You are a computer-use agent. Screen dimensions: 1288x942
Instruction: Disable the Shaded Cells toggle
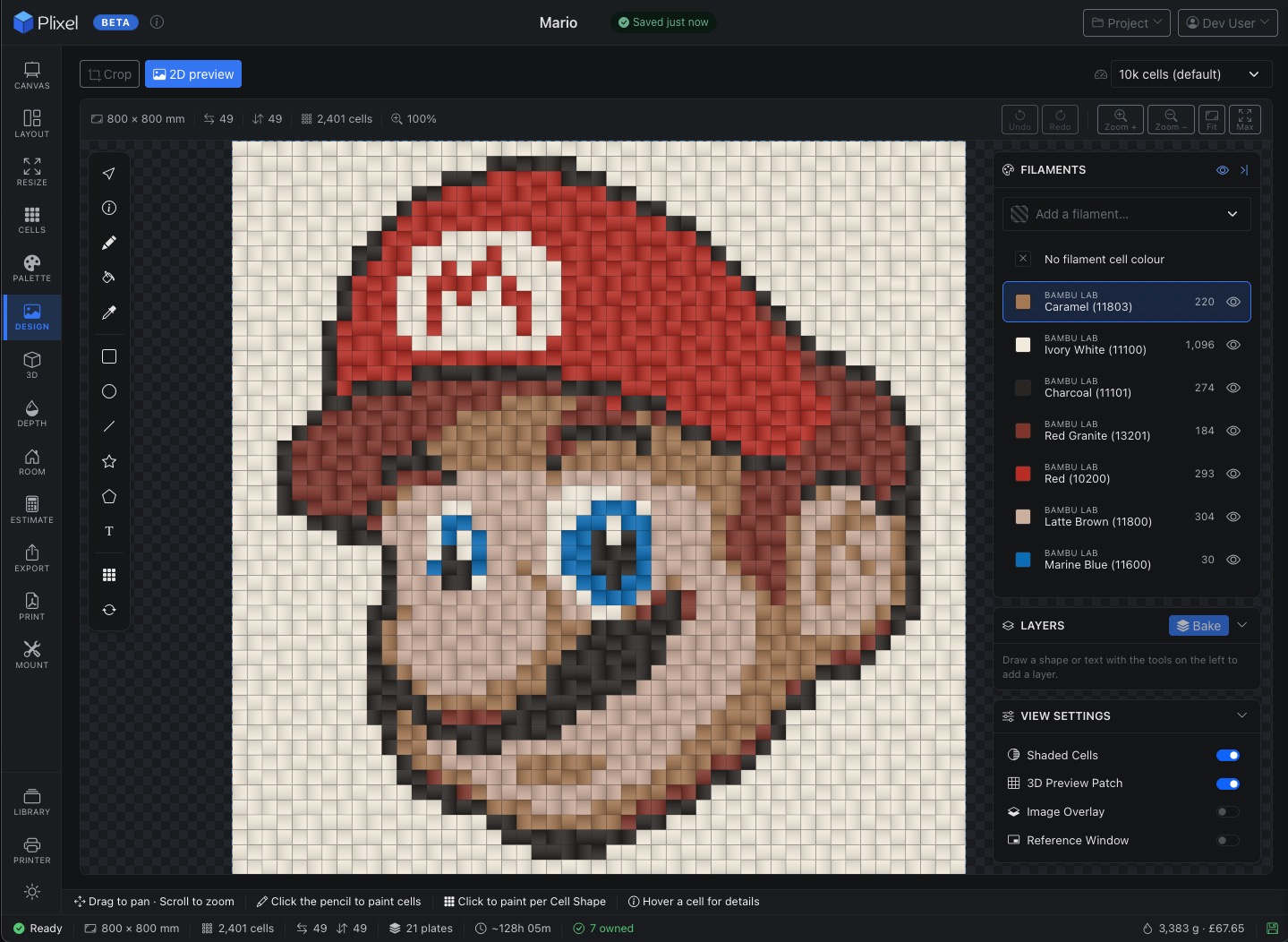tap(1228, 756)
